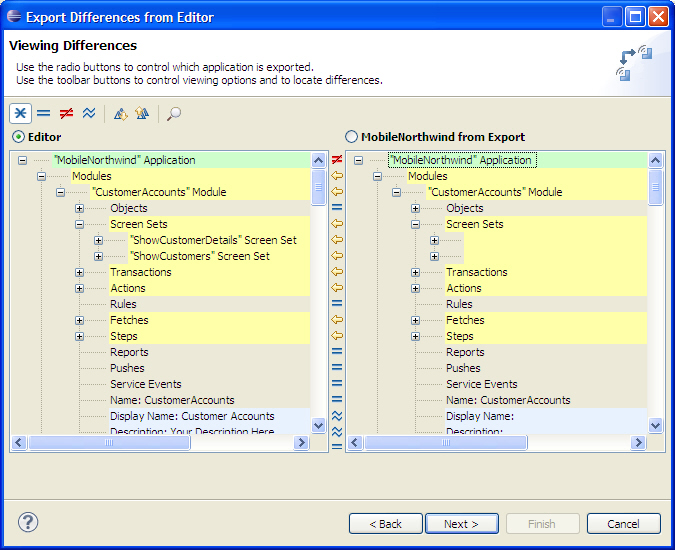Proceed with the Next button

461,524
